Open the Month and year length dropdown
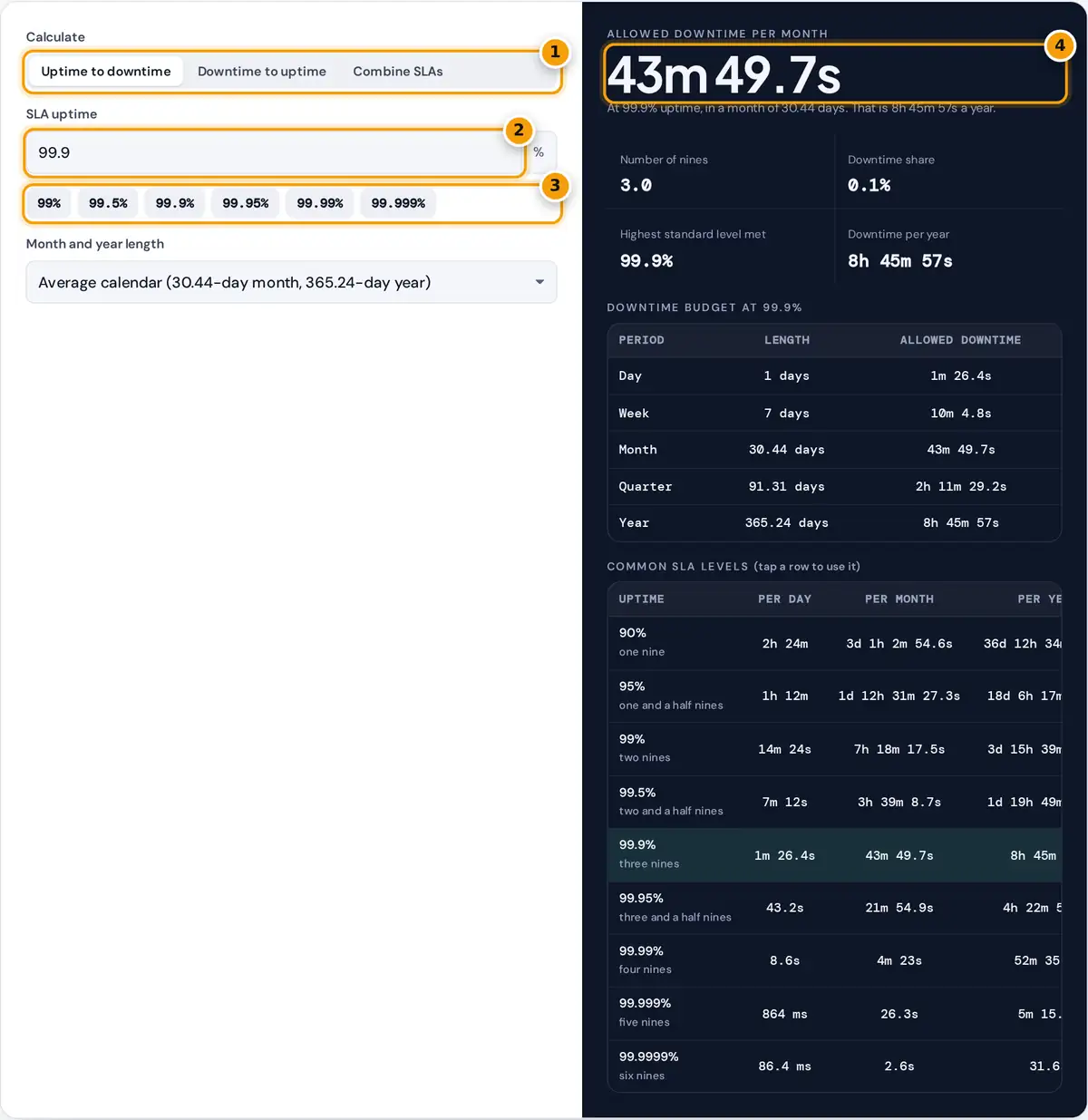1088x1120 pixels. coord(291,282)
